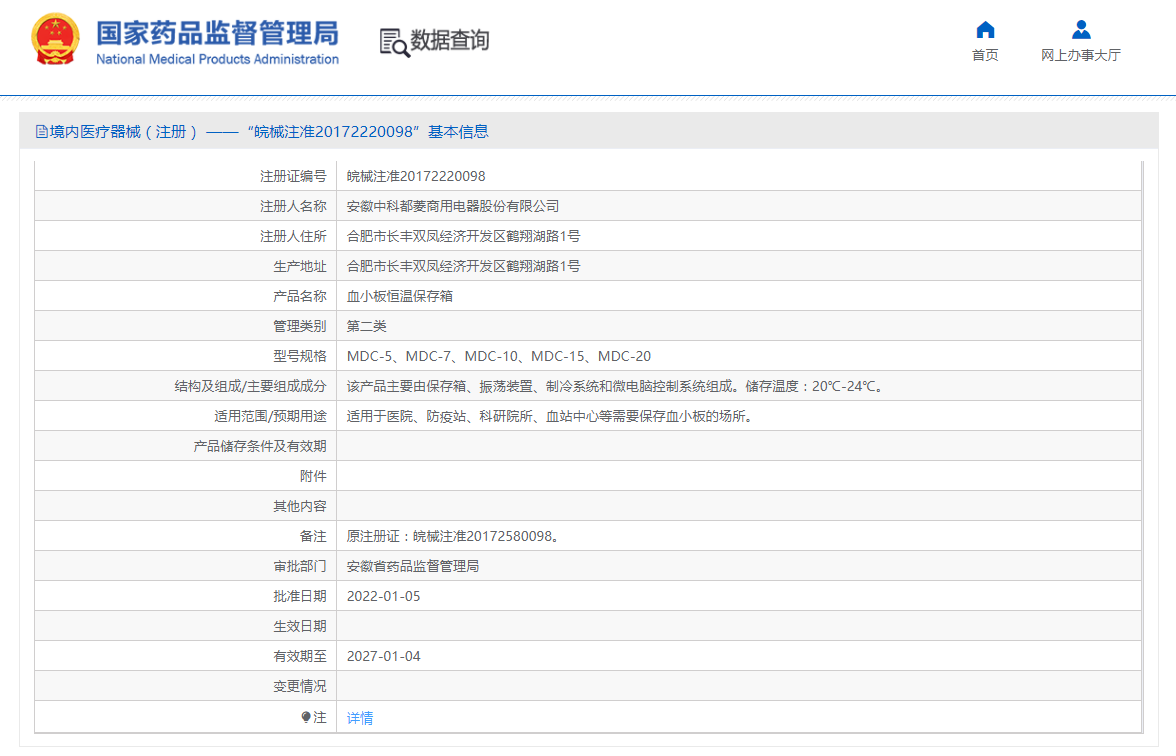This screenshot has height=756, width=1176.
Task: Select the 生产地址 address value
Action: (x=464, y=266)
